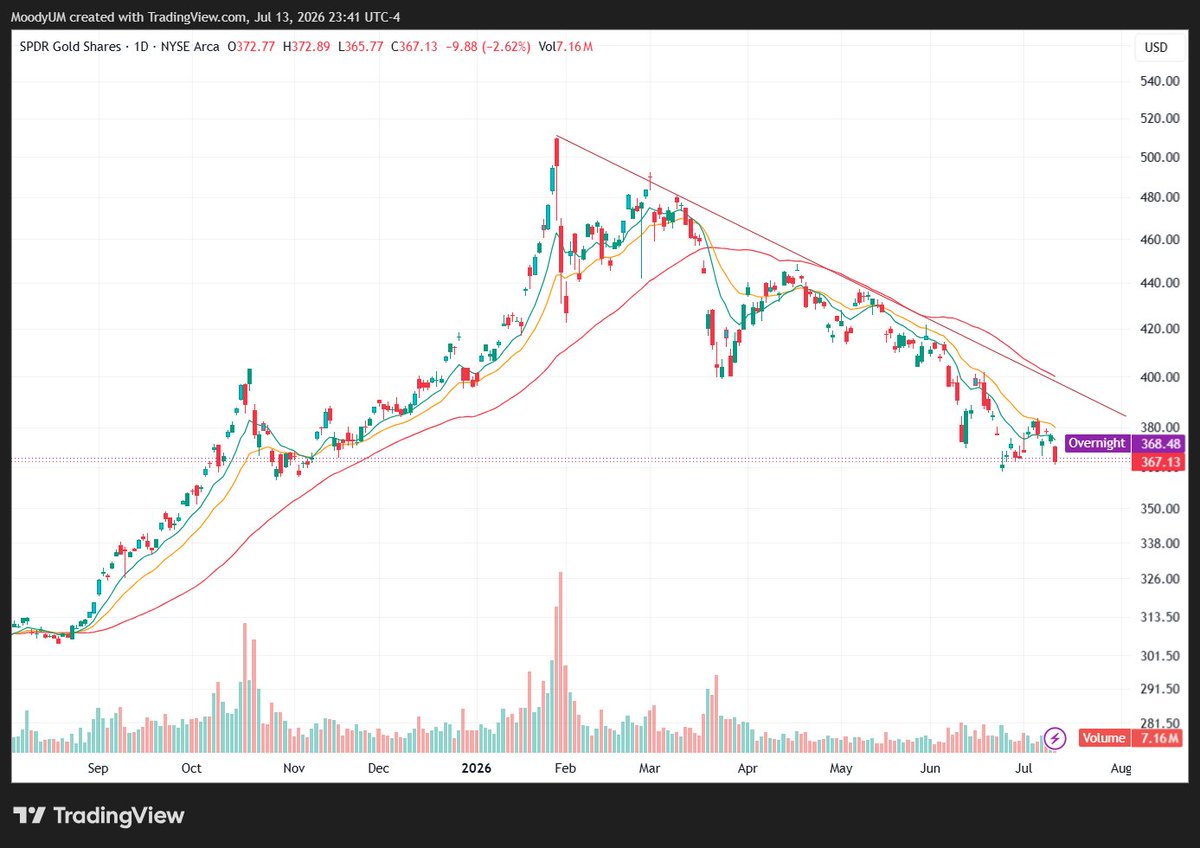1200x848 pixels.
Task: Click the Nov date axis label
Action: tap(293, 769)
